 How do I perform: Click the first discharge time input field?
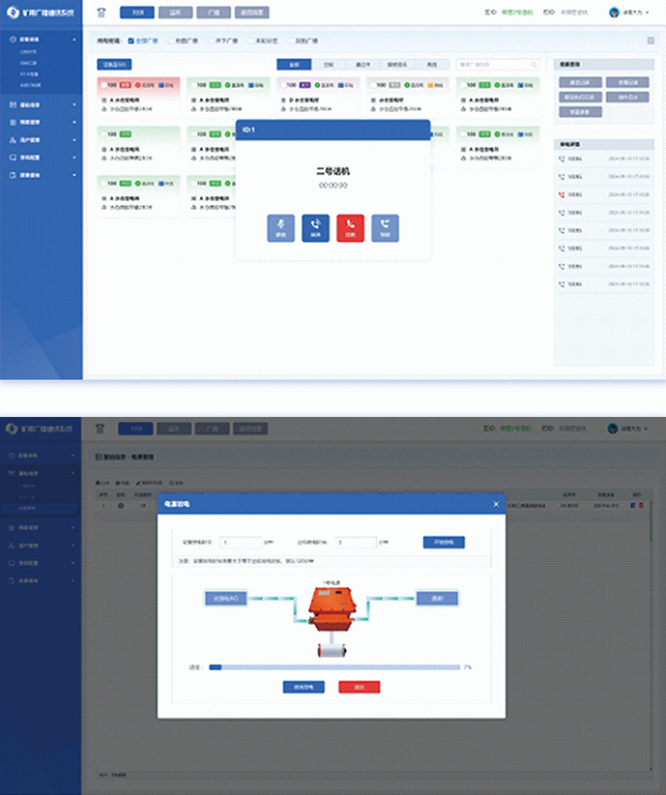coord(241,542)
